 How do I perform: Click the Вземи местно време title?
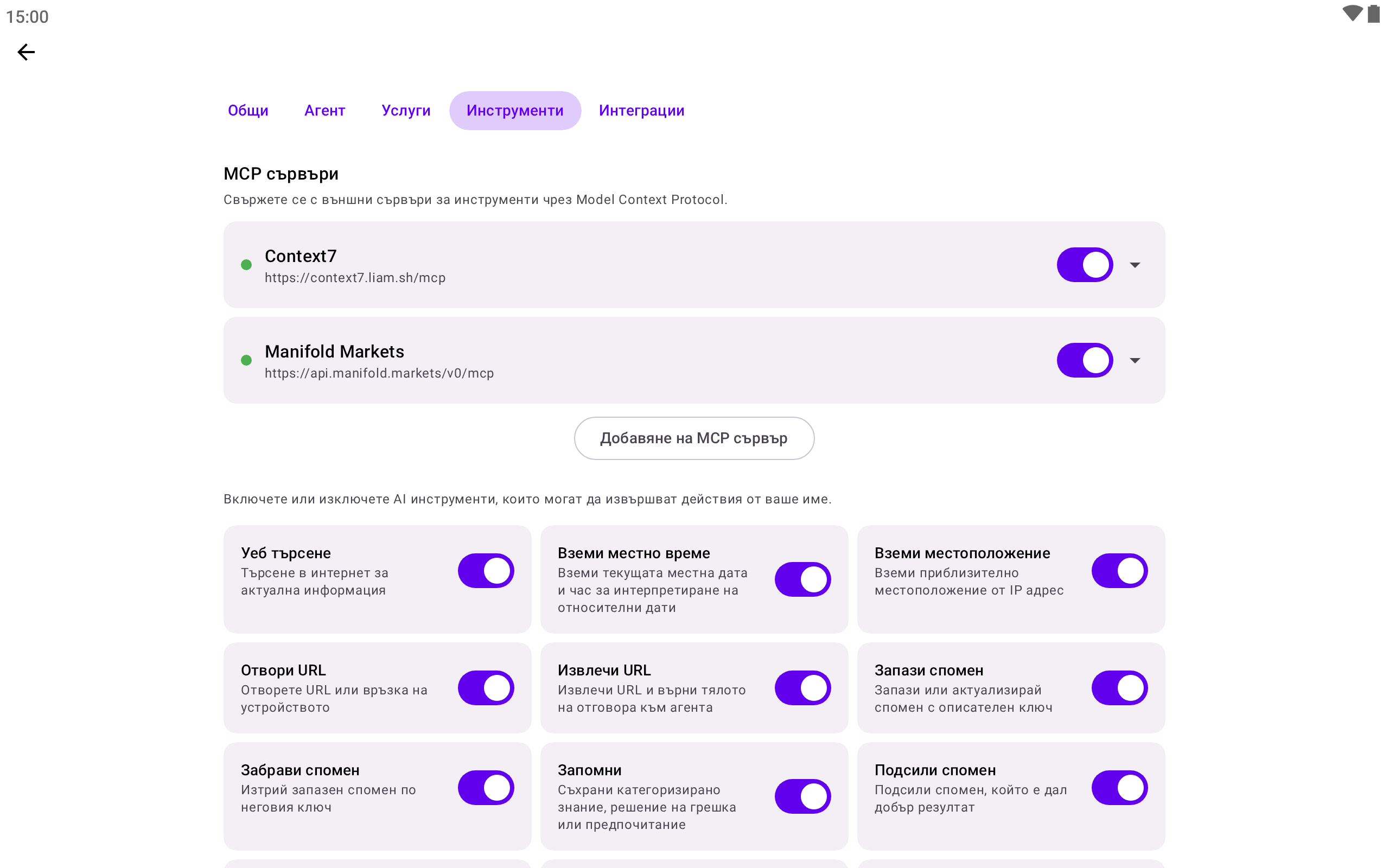click(634, 553)
